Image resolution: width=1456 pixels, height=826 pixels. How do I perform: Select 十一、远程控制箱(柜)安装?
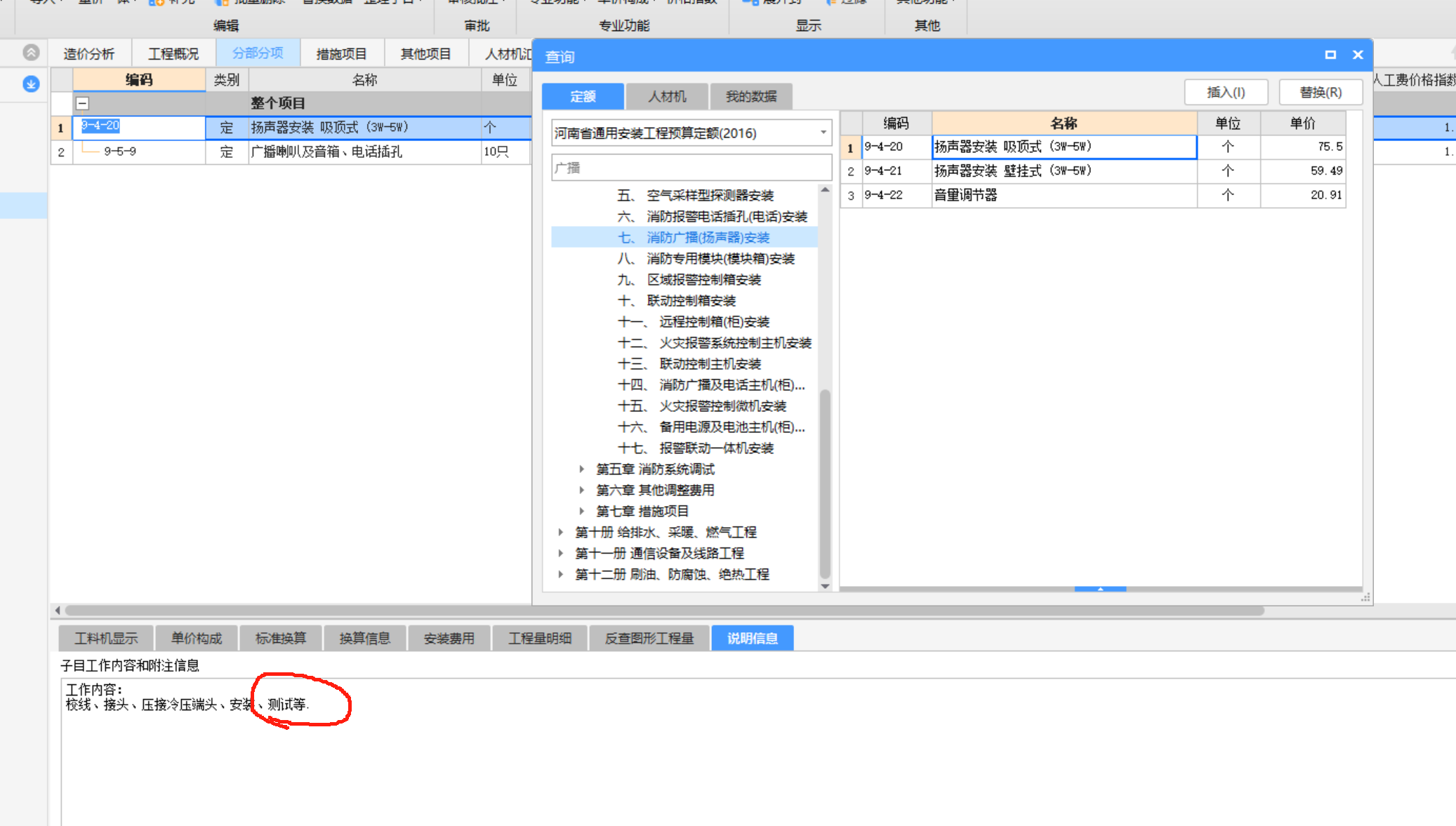point(693,321)
